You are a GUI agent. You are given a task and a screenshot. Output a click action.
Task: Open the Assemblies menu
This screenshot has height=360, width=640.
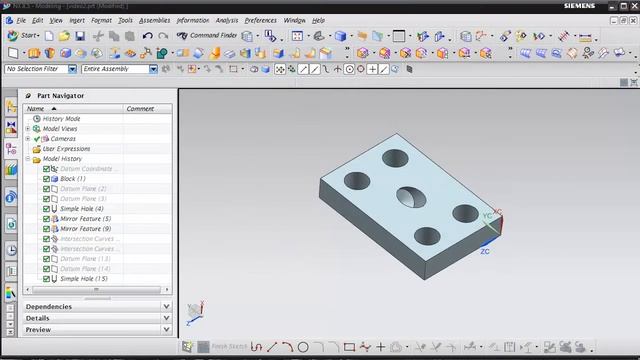point(154,20)
